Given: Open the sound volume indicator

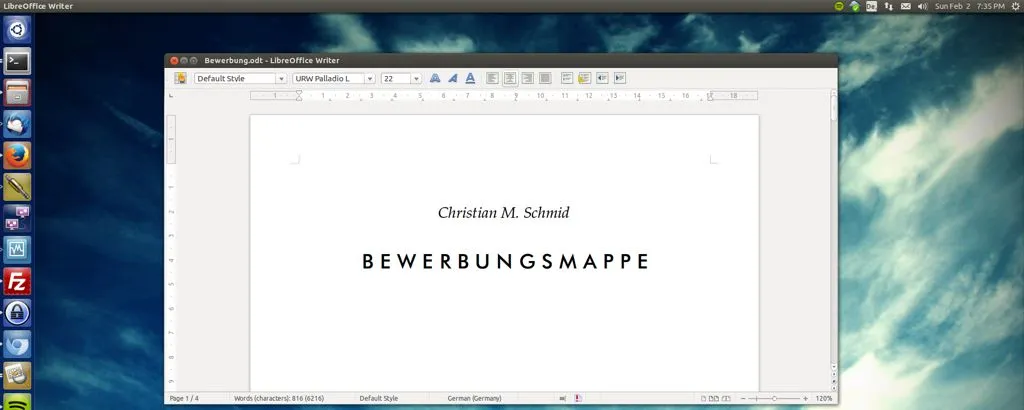Looking at the screenshot, I should pyautogui.click(x=922, y=6).
